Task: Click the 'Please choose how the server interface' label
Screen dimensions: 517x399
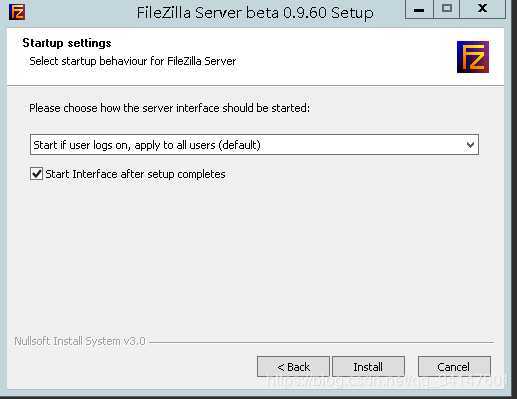Action: pos(170,108)
